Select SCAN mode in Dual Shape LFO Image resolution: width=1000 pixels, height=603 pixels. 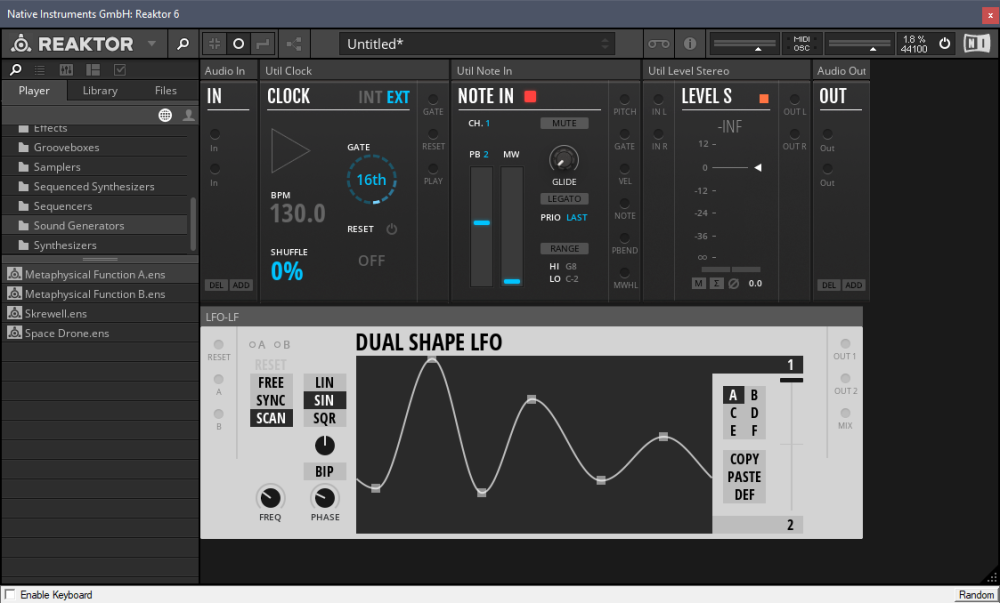271,418
